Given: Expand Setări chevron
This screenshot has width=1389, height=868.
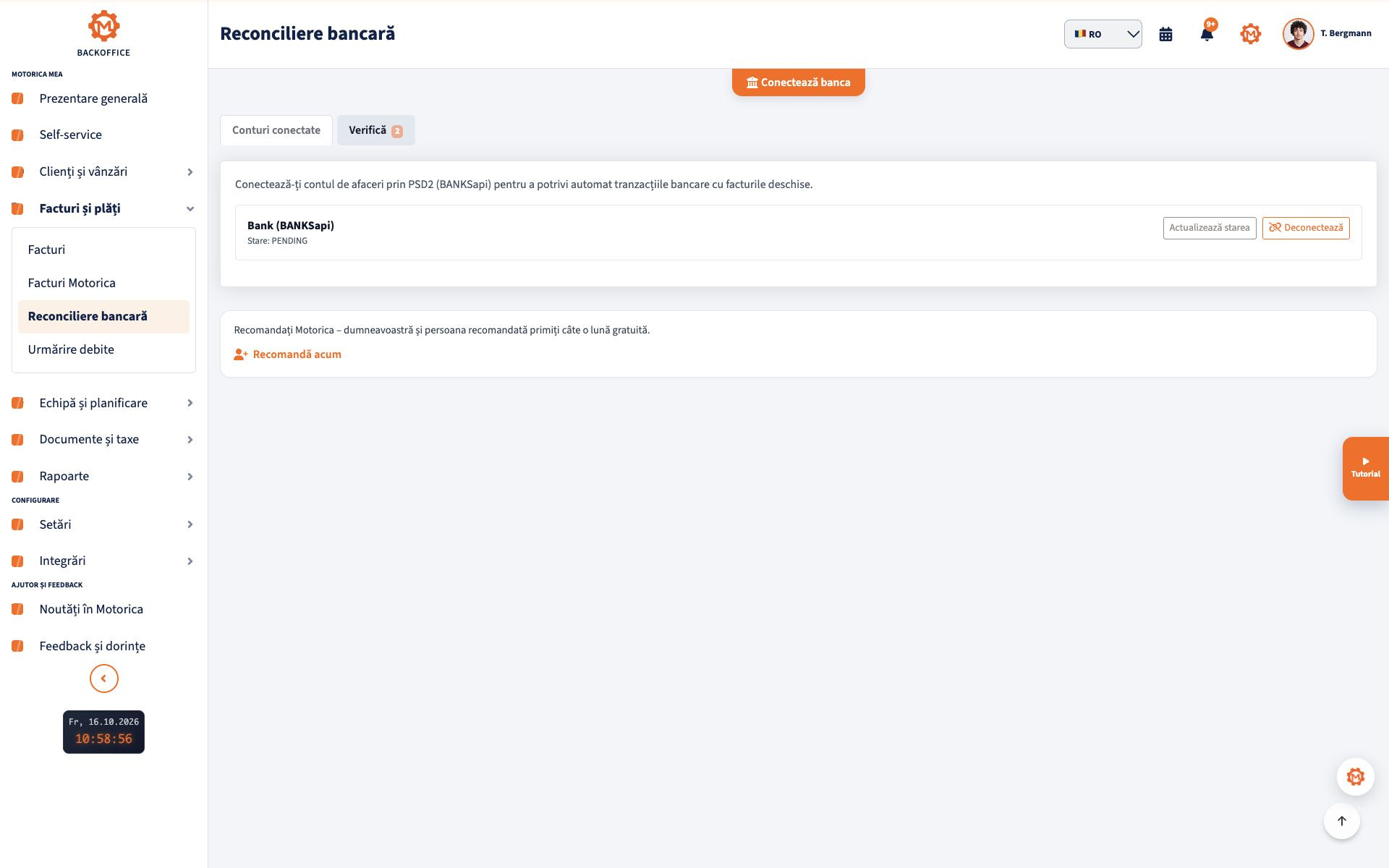Looking at the screenshot, I should 190,524.
